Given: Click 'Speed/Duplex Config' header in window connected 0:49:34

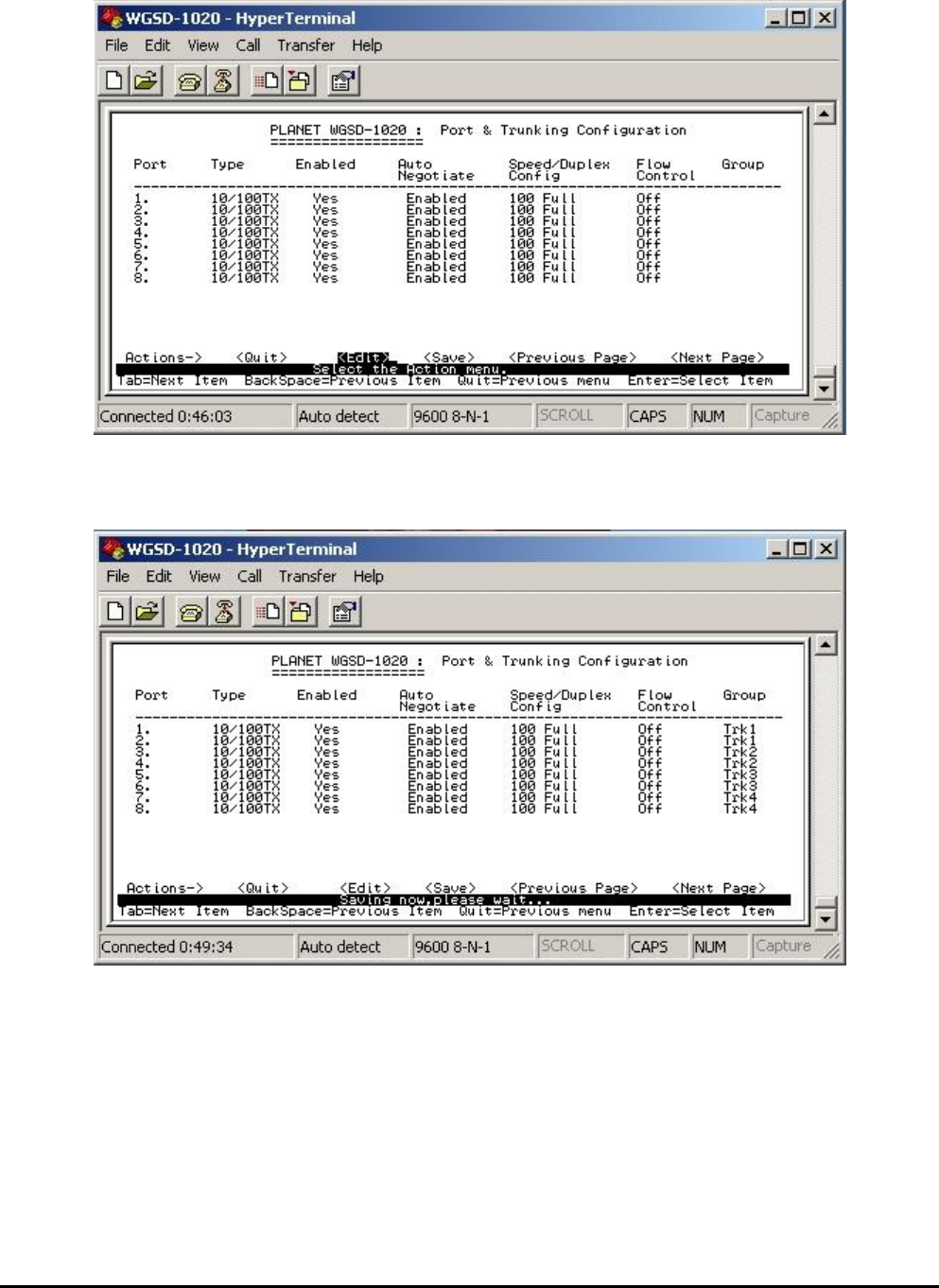Looking at the screenshot, I should coord(561,700).
